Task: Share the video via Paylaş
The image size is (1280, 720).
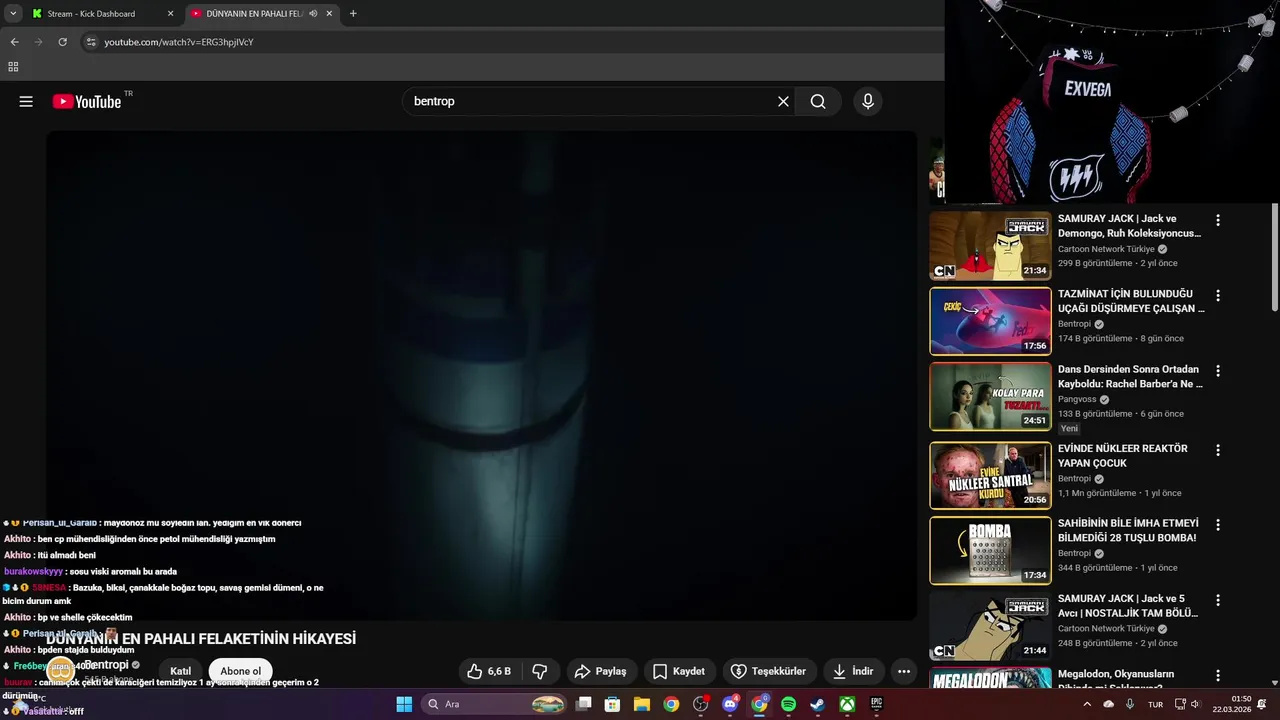Action: (x=601, y=671)
